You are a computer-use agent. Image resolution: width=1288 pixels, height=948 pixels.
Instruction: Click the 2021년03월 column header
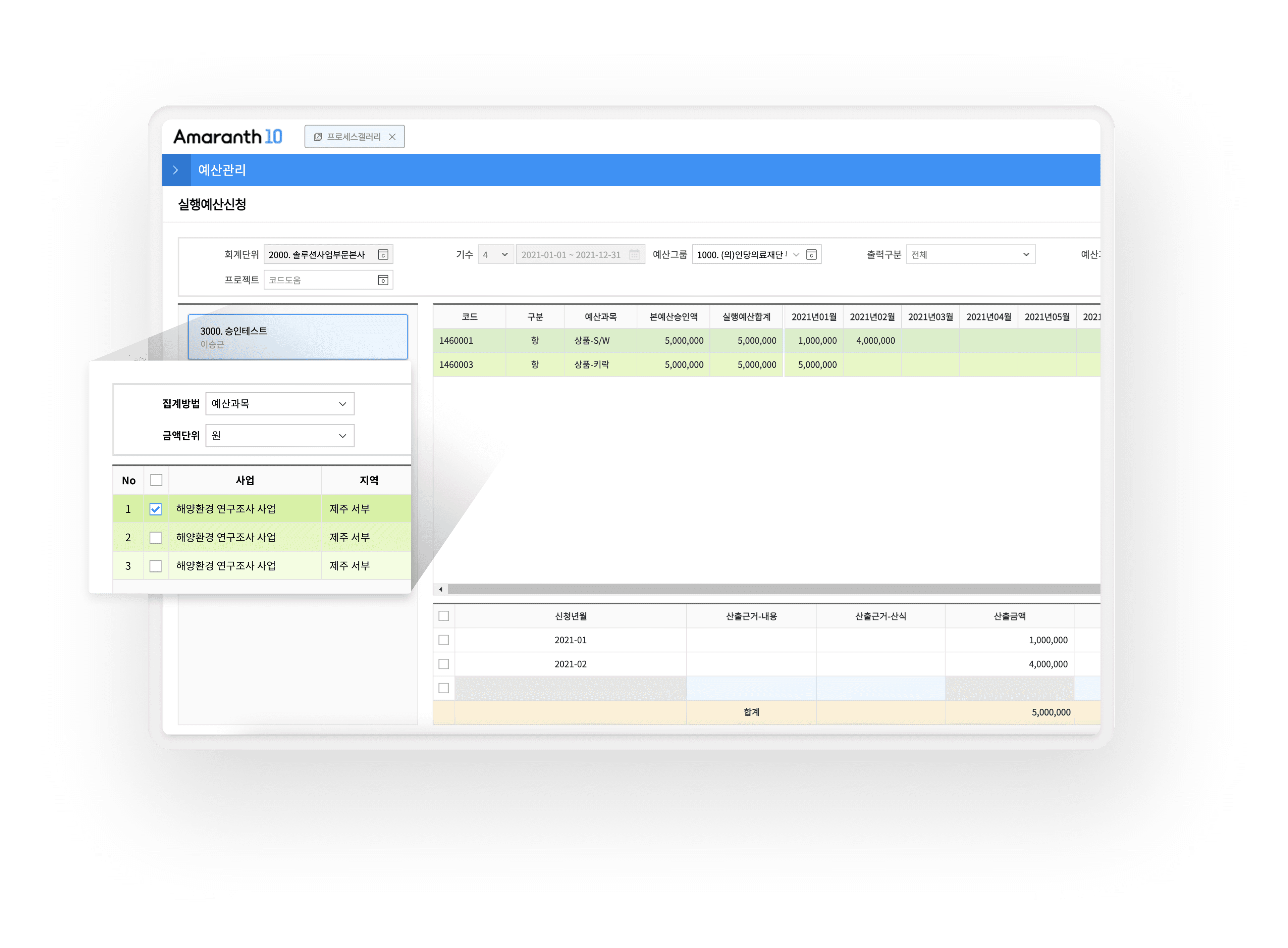930,317
